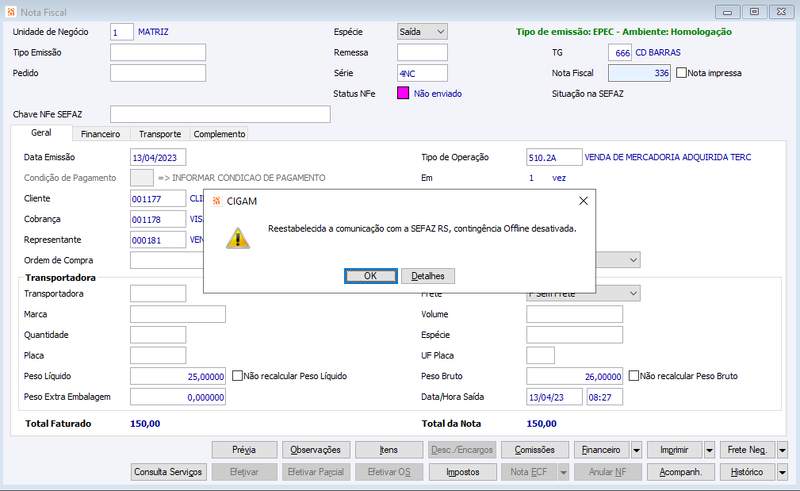Enable Não recalcular Peso Líquido checkbox

pos(237,376)
